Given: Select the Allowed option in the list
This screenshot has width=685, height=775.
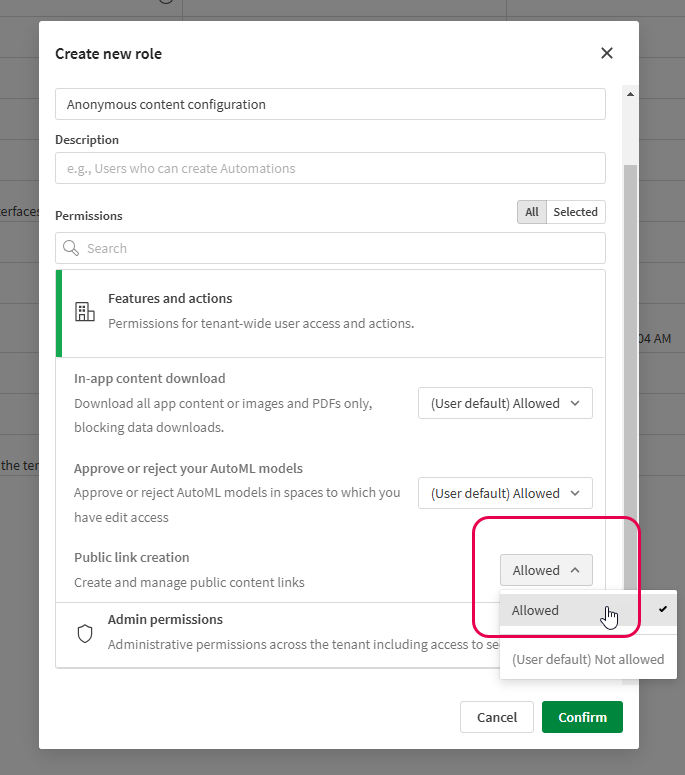Looking at the screenshot, I should point(536,610).
